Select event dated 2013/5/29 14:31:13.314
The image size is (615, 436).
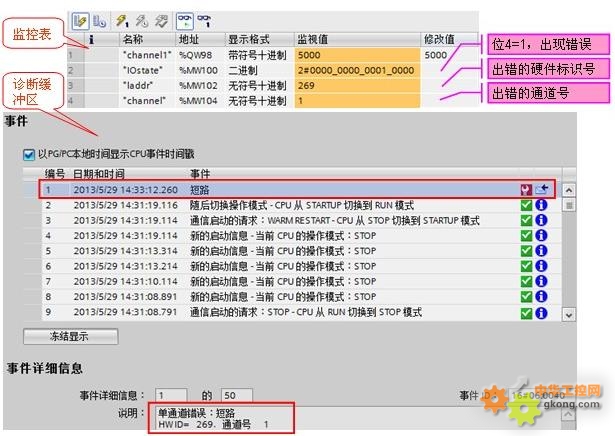click(x=292, y=251)
